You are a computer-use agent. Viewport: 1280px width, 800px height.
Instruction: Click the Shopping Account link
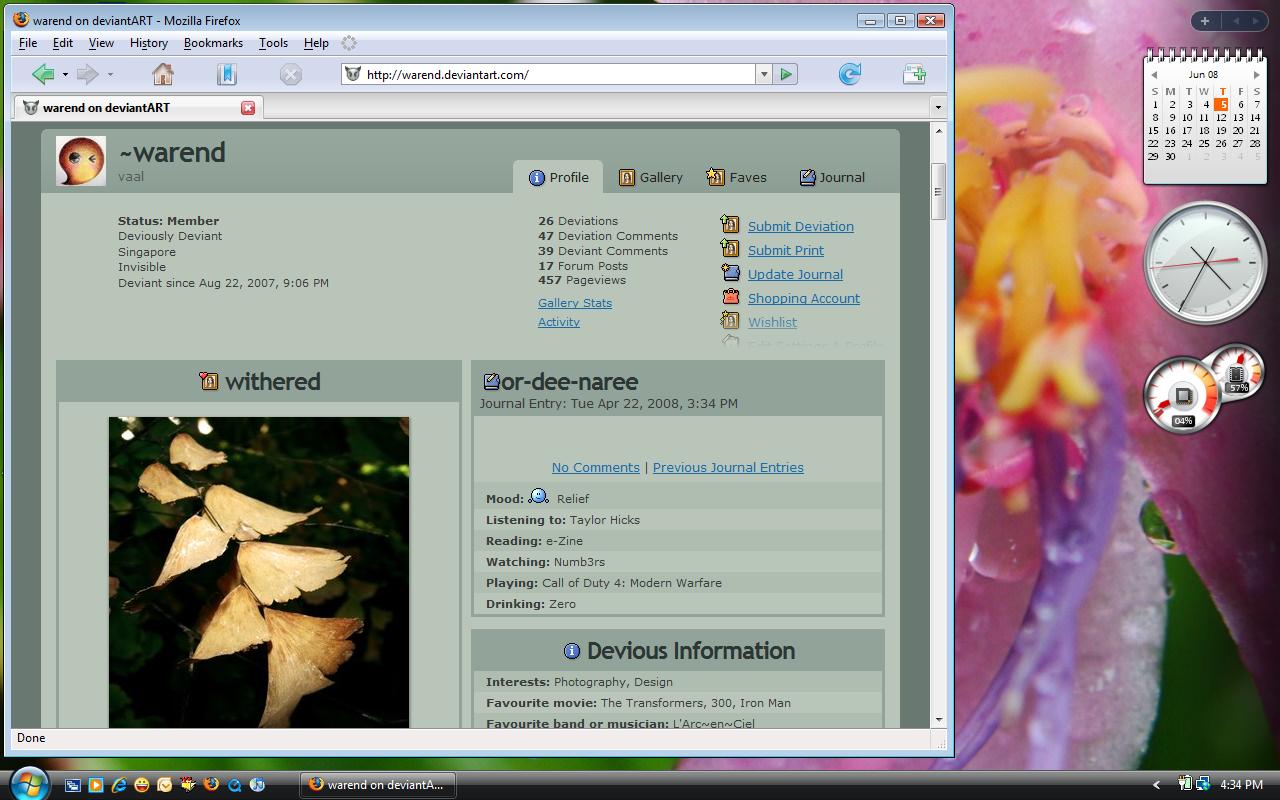(x=804, y=298)
